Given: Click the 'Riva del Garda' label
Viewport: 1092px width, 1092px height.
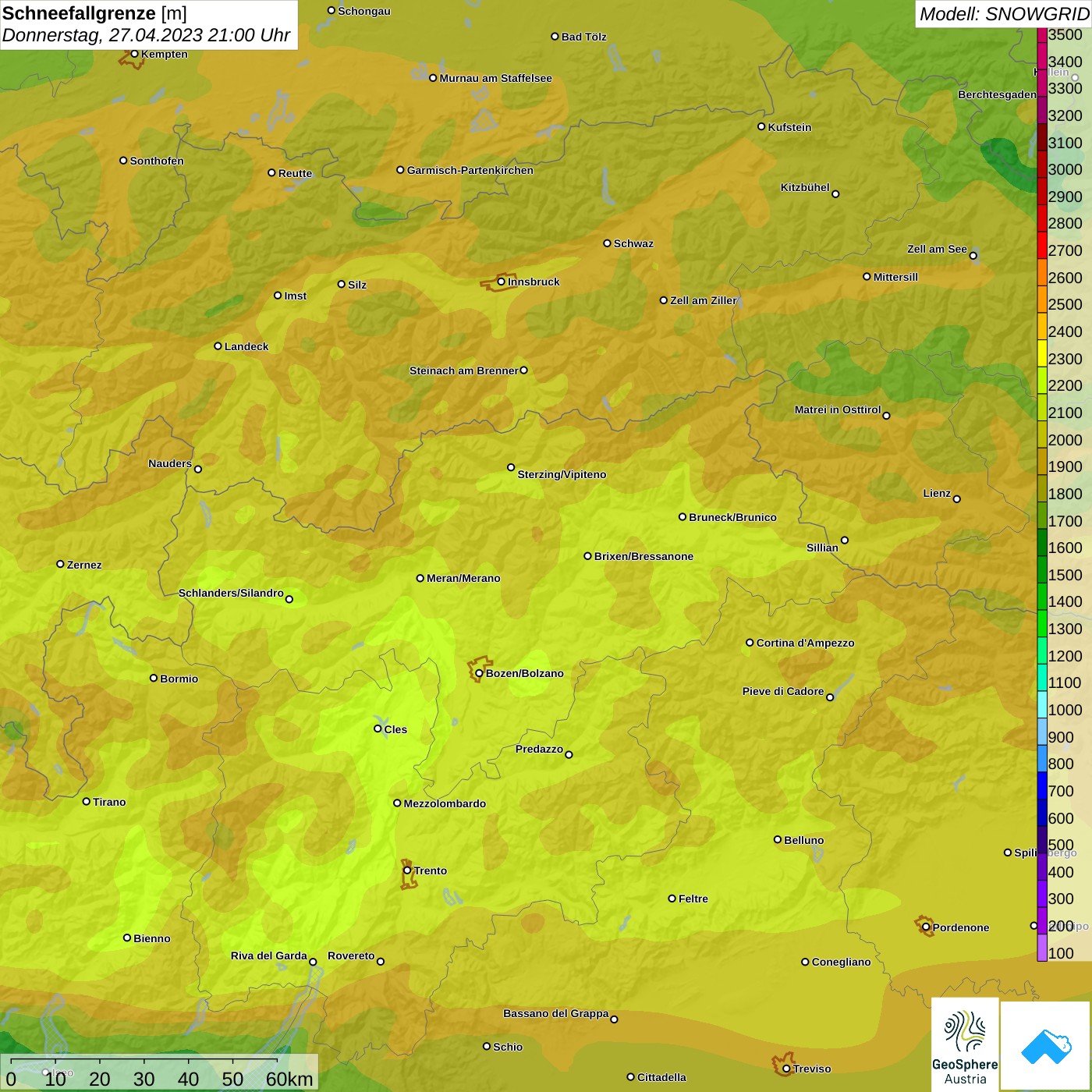Looking at the screenshot, I should [x=268, y=955].
